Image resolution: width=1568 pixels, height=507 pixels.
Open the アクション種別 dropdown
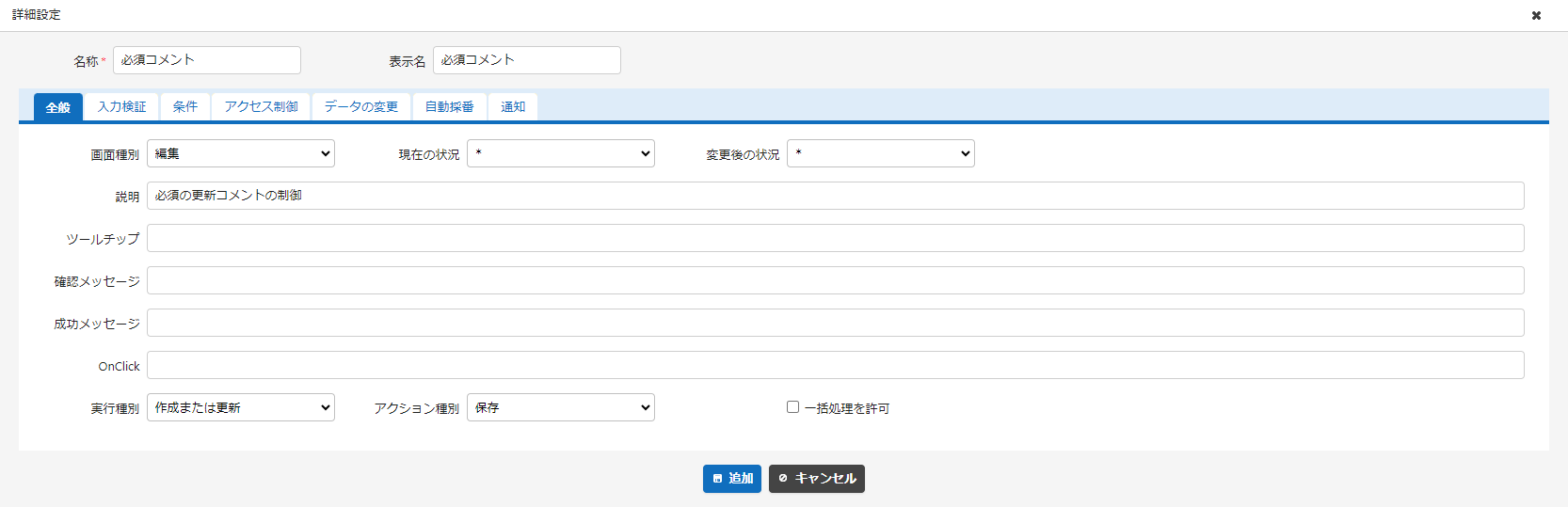(561, 407)
